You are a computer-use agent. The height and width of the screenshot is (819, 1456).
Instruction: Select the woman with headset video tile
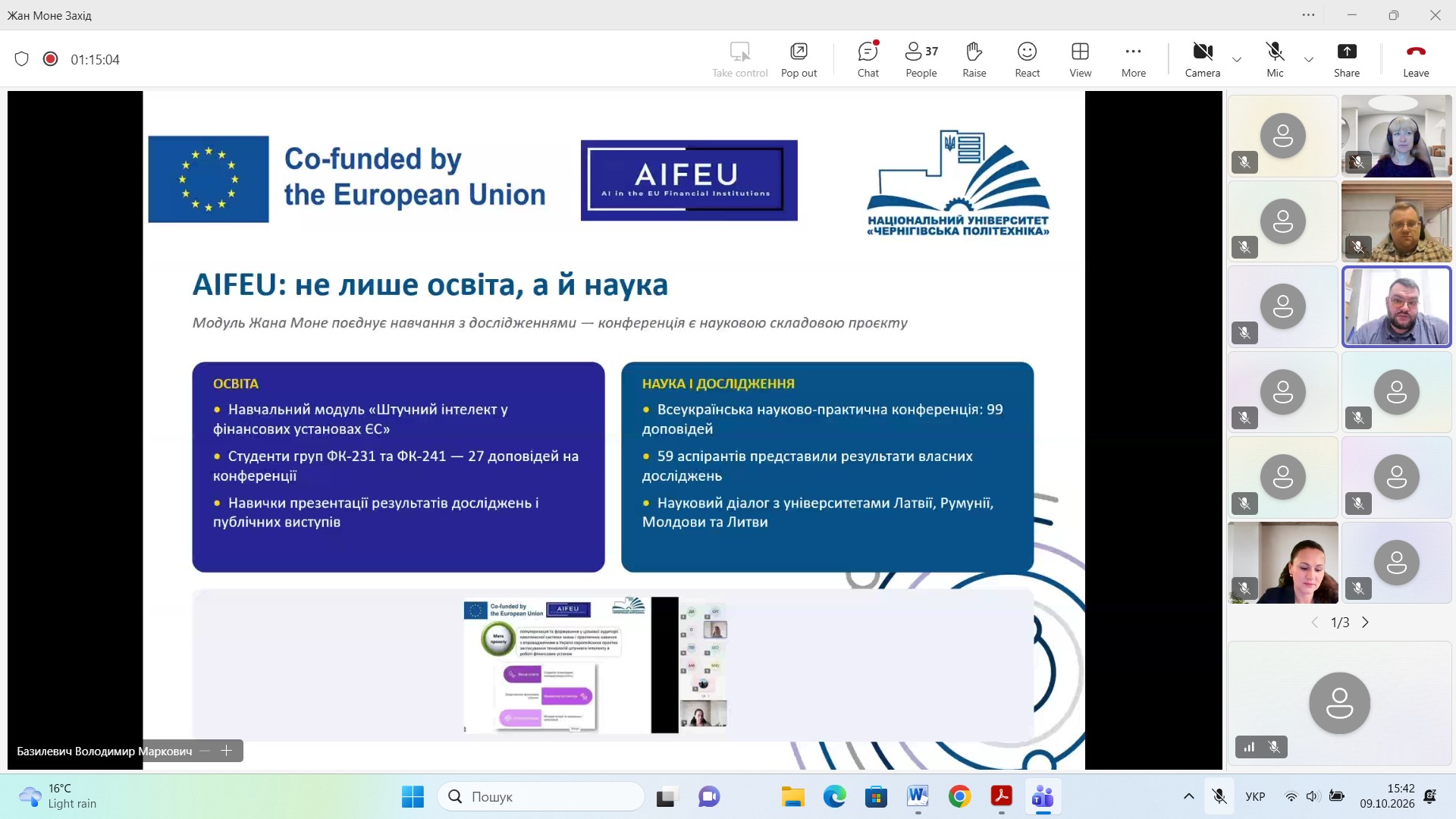[1397, 136]
